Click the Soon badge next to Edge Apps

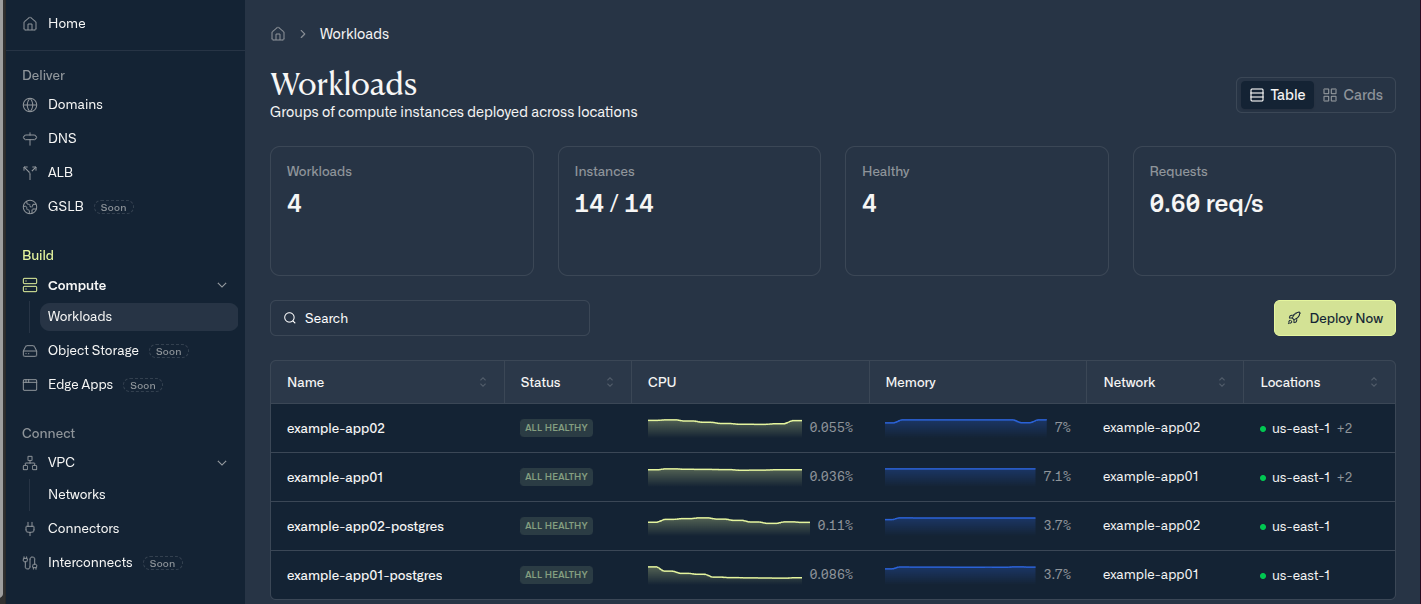coord(143,385)
